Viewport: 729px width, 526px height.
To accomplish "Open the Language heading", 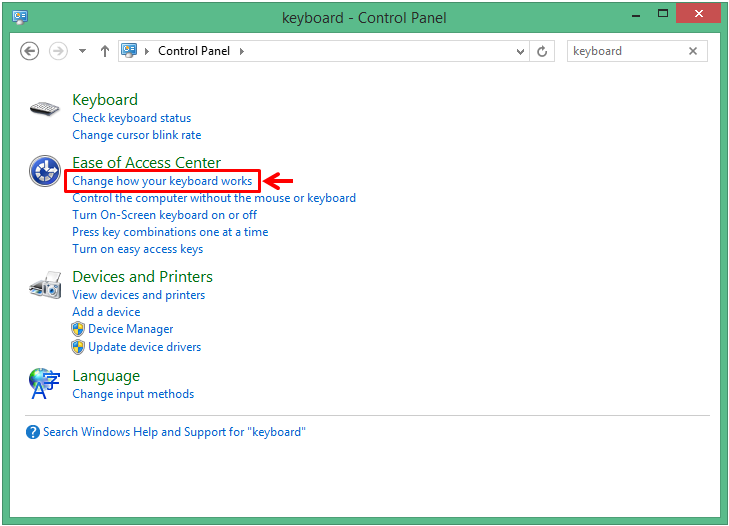I will tap(106, 376).
